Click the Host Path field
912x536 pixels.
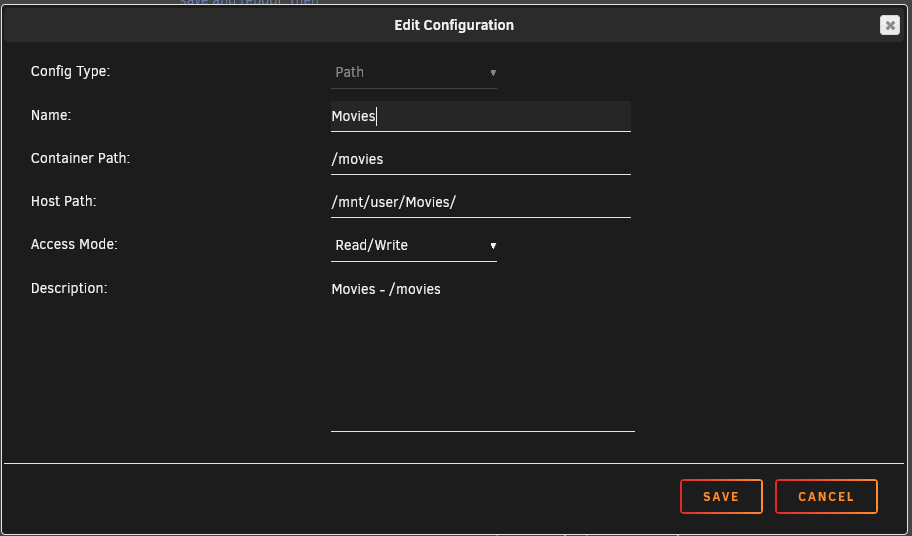(480, 202)
